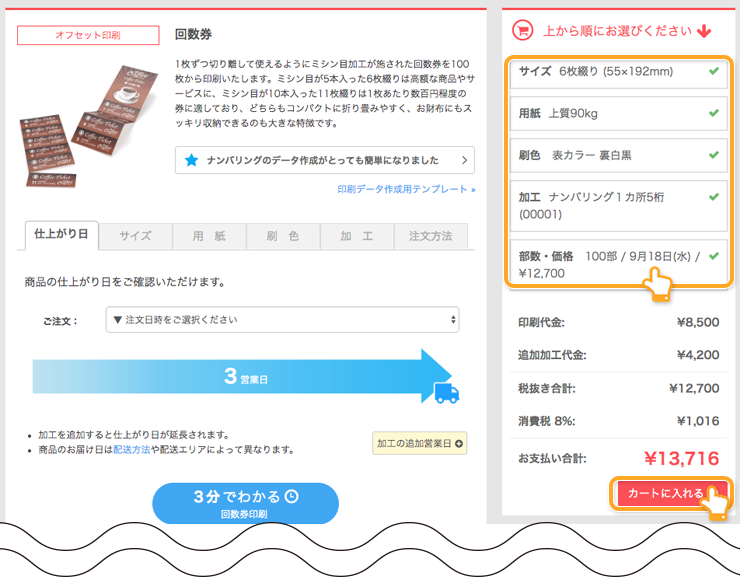Click the clock icon on 3分でわかる button
The image size is (740, 580).
point(292,496)
